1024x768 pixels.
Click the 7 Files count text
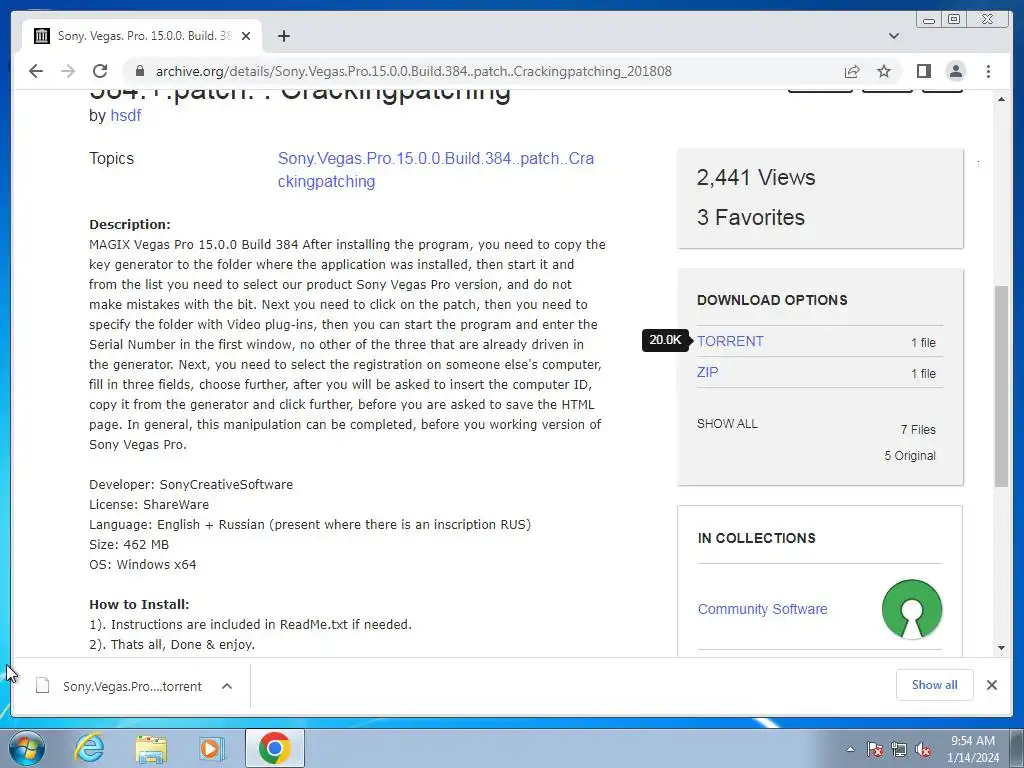point(918,430)
